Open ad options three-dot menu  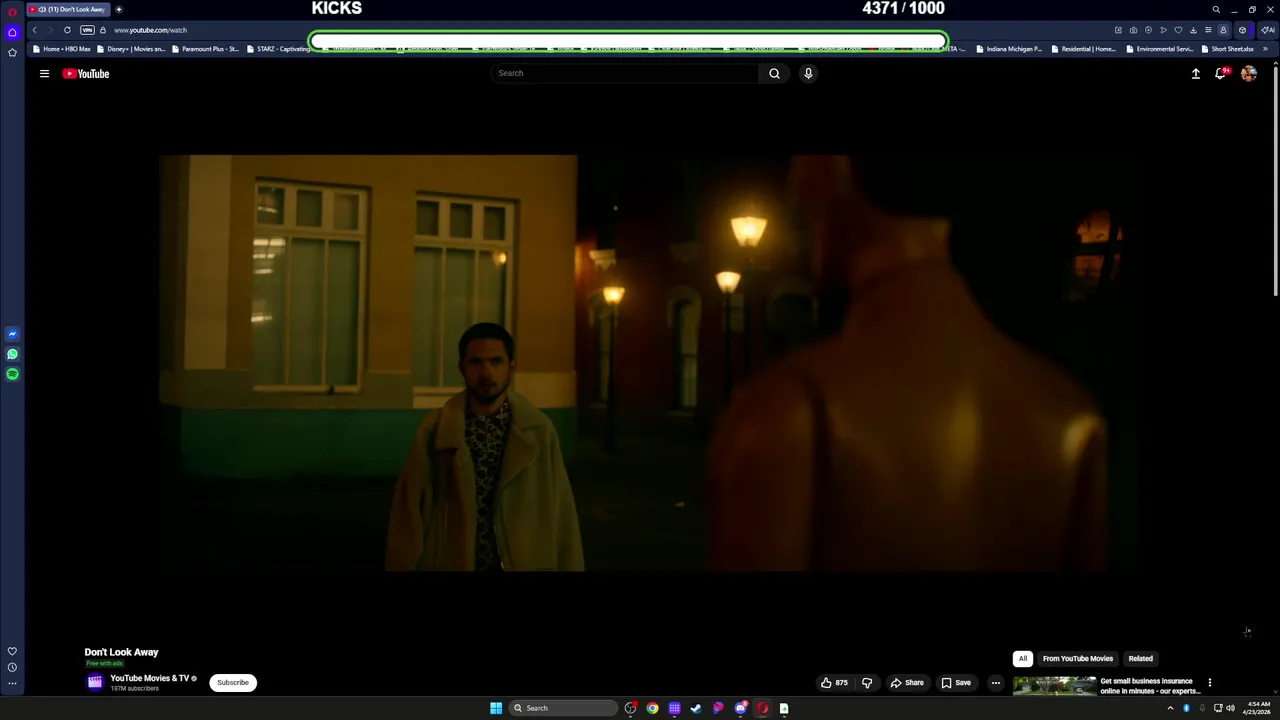point(1209,683)
